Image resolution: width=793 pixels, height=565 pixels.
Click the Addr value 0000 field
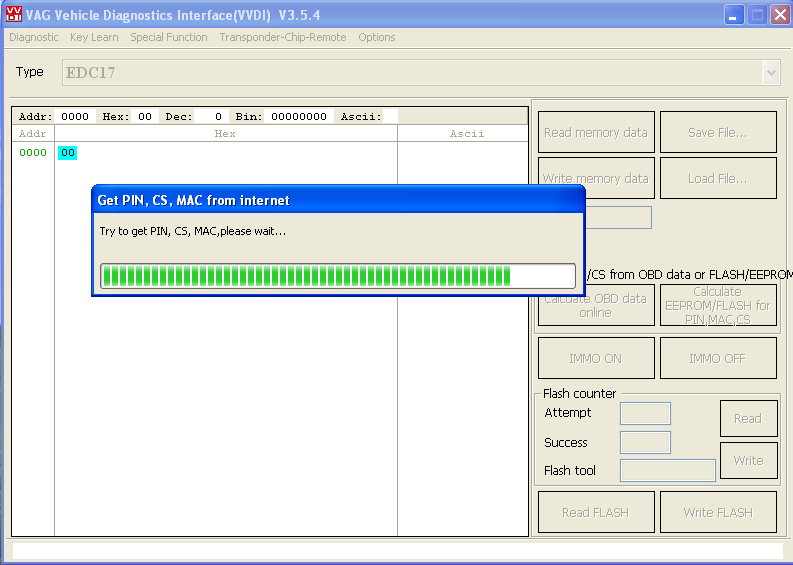click(75, 116)
